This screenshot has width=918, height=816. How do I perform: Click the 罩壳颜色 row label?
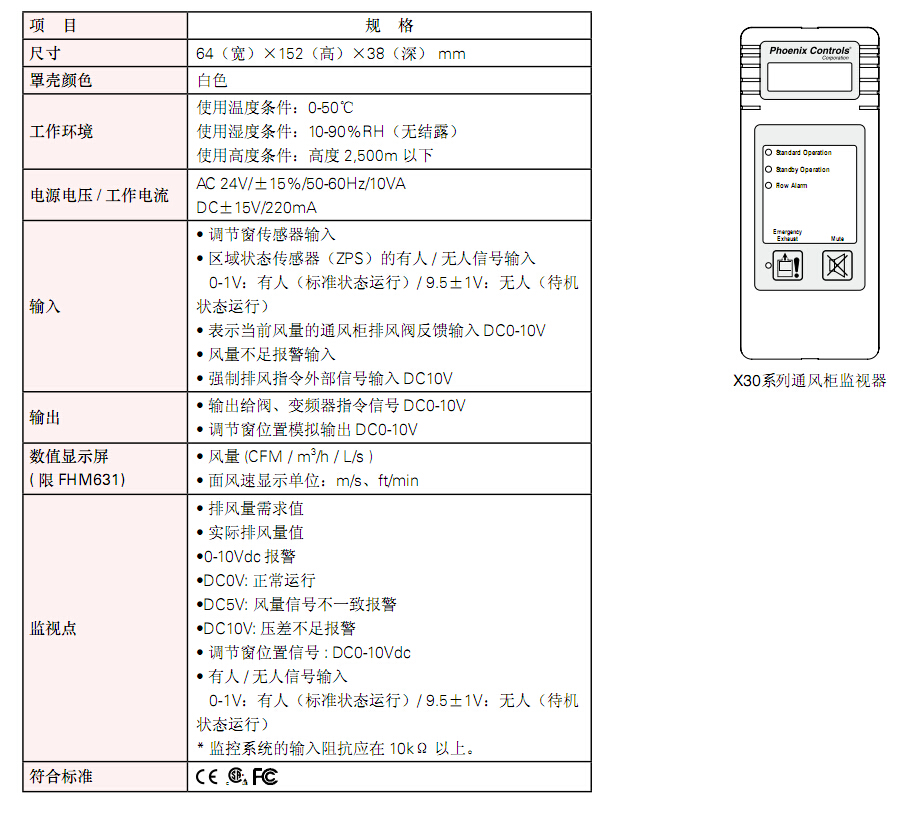pos(62,81)
